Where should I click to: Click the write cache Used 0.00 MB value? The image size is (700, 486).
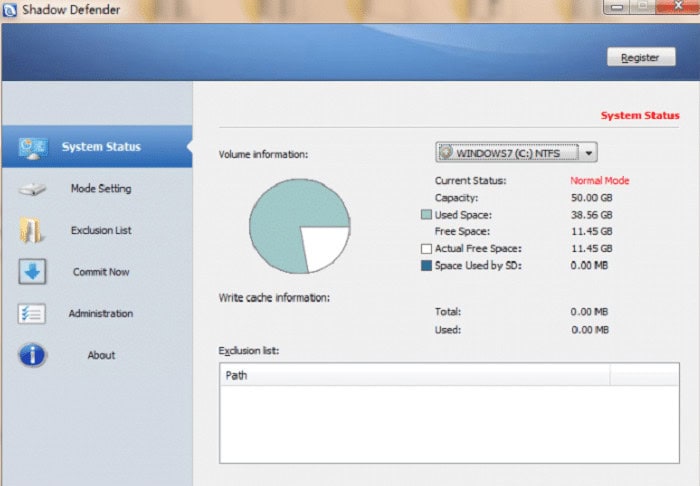(x=590, y=330)
